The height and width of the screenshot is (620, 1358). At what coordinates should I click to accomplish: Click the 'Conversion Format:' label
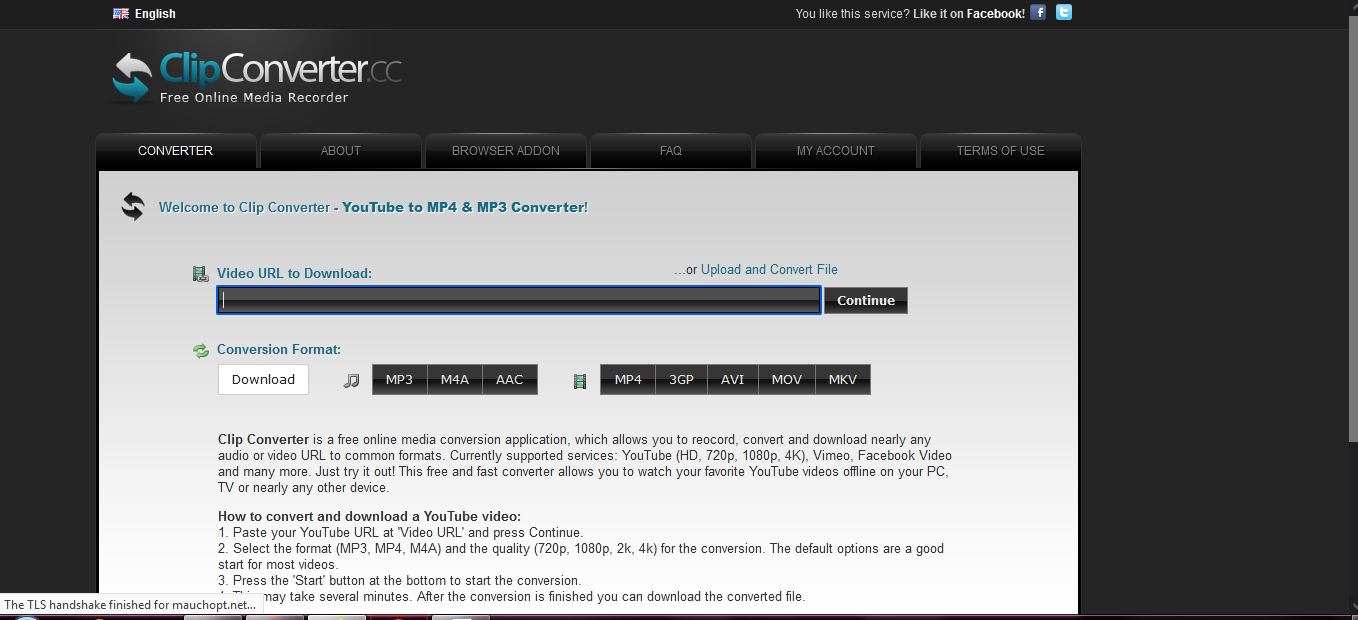tap(279, 350)
